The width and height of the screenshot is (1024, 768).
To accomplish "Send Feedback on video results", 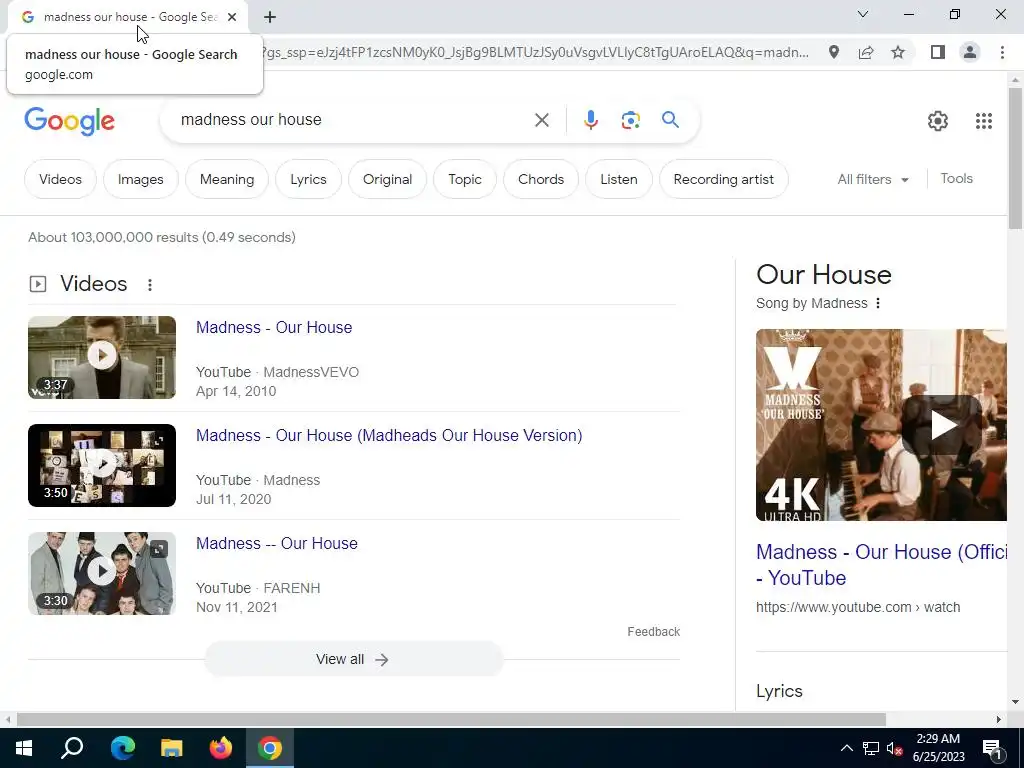I will [x=653, y=632].
